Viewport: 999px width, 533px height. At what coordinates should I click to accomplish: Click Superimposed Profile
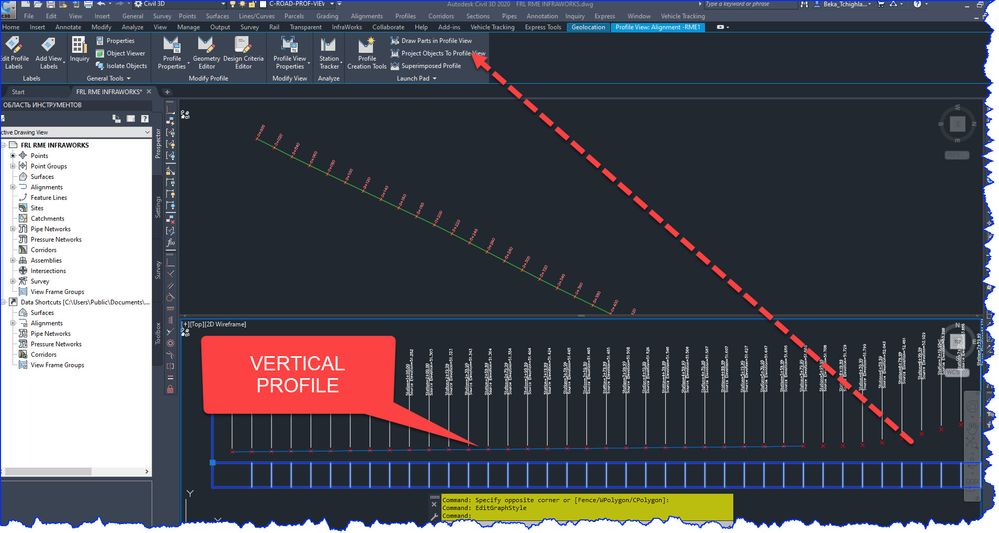point(426,66)
